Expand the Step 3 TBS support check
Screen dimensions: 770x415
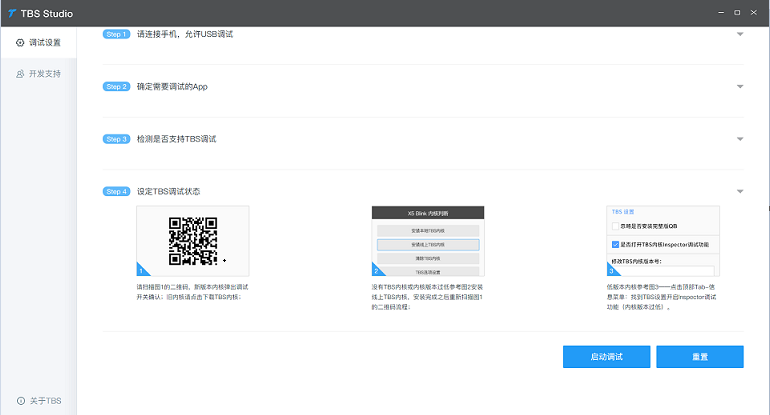[x=739, y=139]
